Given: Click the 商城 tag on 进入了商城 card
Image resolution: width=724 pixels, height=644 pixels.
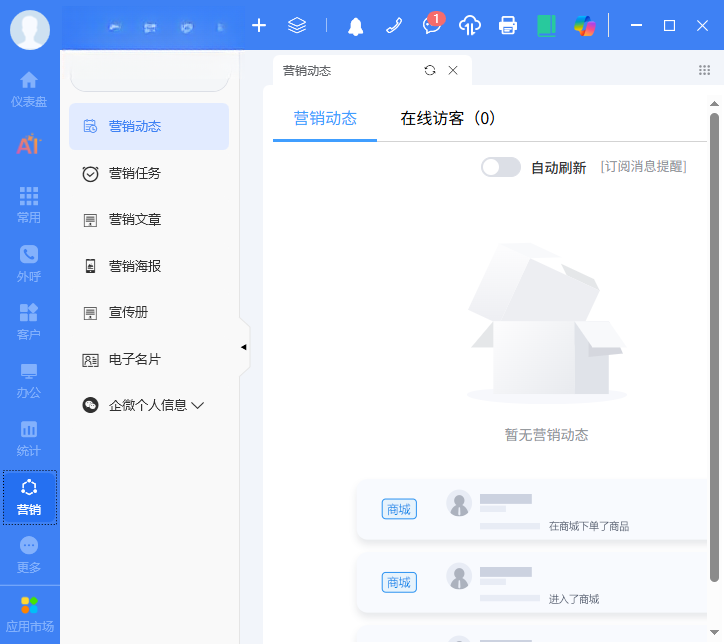Looking at the screenshot, I should (399, 583).
